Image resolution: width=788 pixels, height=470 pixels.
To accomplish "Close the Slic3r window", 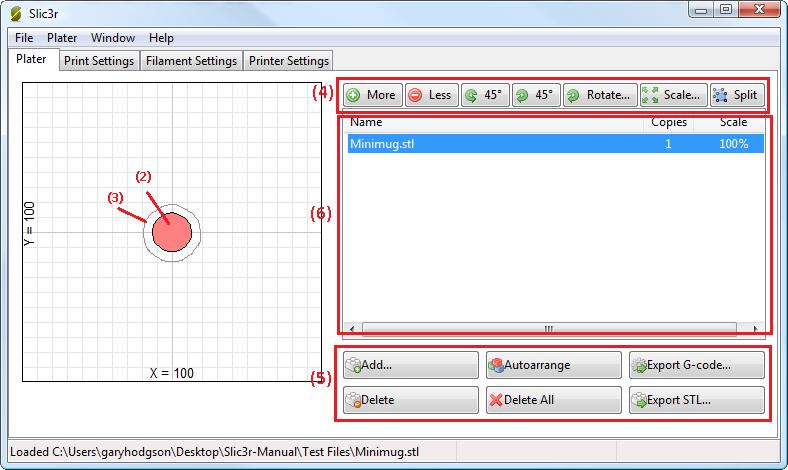I will click(759, 10).
